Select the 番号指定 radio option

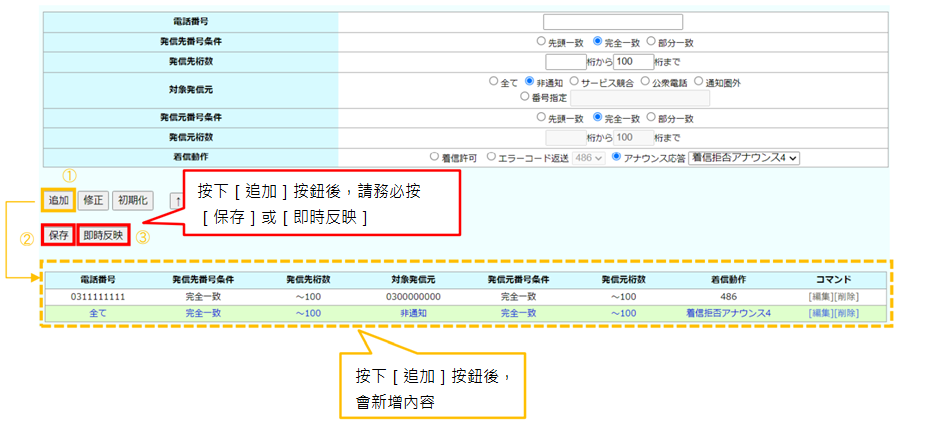point(526,98)
